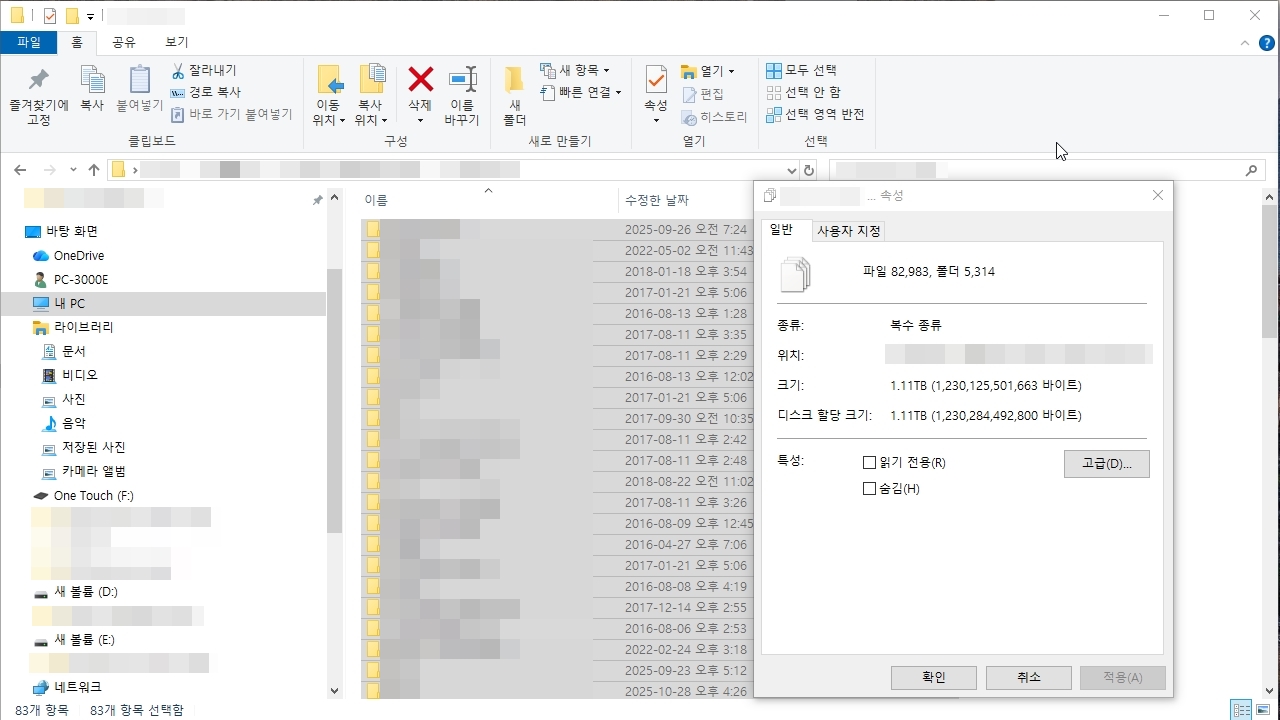Open the address bar history dropdown arrow
This screenshot has width=1280, height=720.
pos(792,170)
